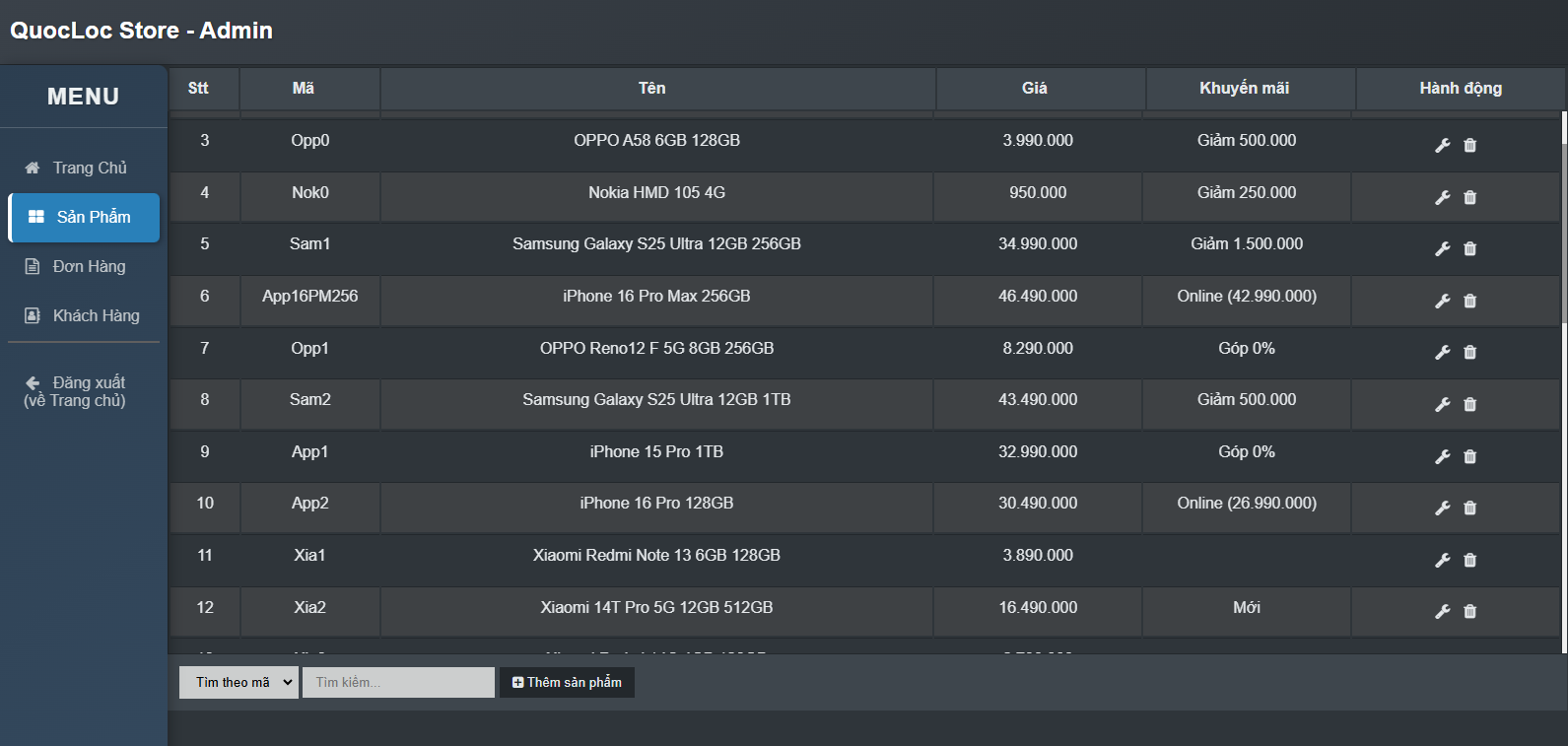1568x746 pixels.
Task: Delete the iPhone 15 Pro 1TB entry
Action: 1469,457
